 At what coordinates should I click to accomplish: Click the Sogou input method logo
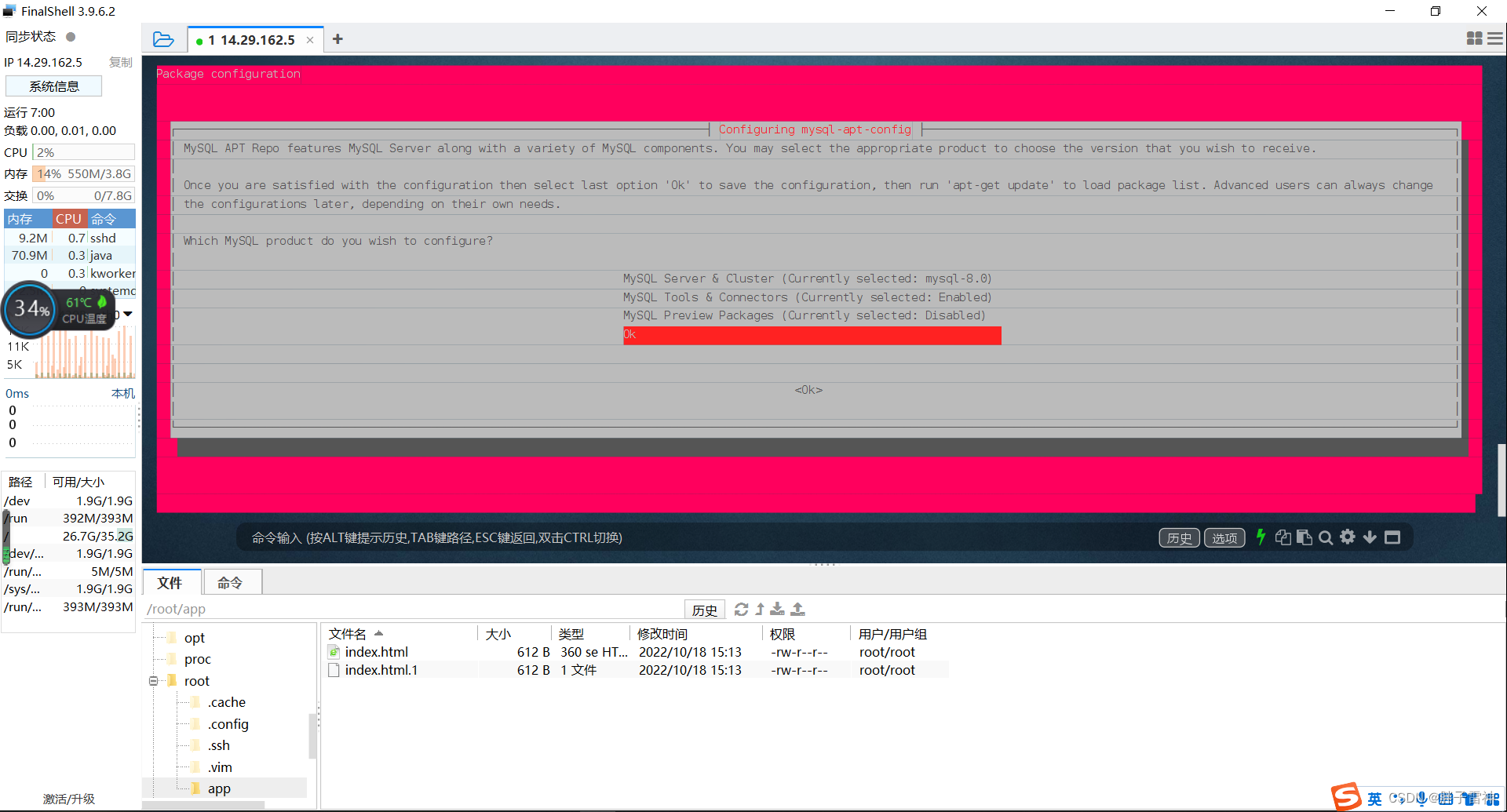pyautogui.click(x=1346, y=796)
